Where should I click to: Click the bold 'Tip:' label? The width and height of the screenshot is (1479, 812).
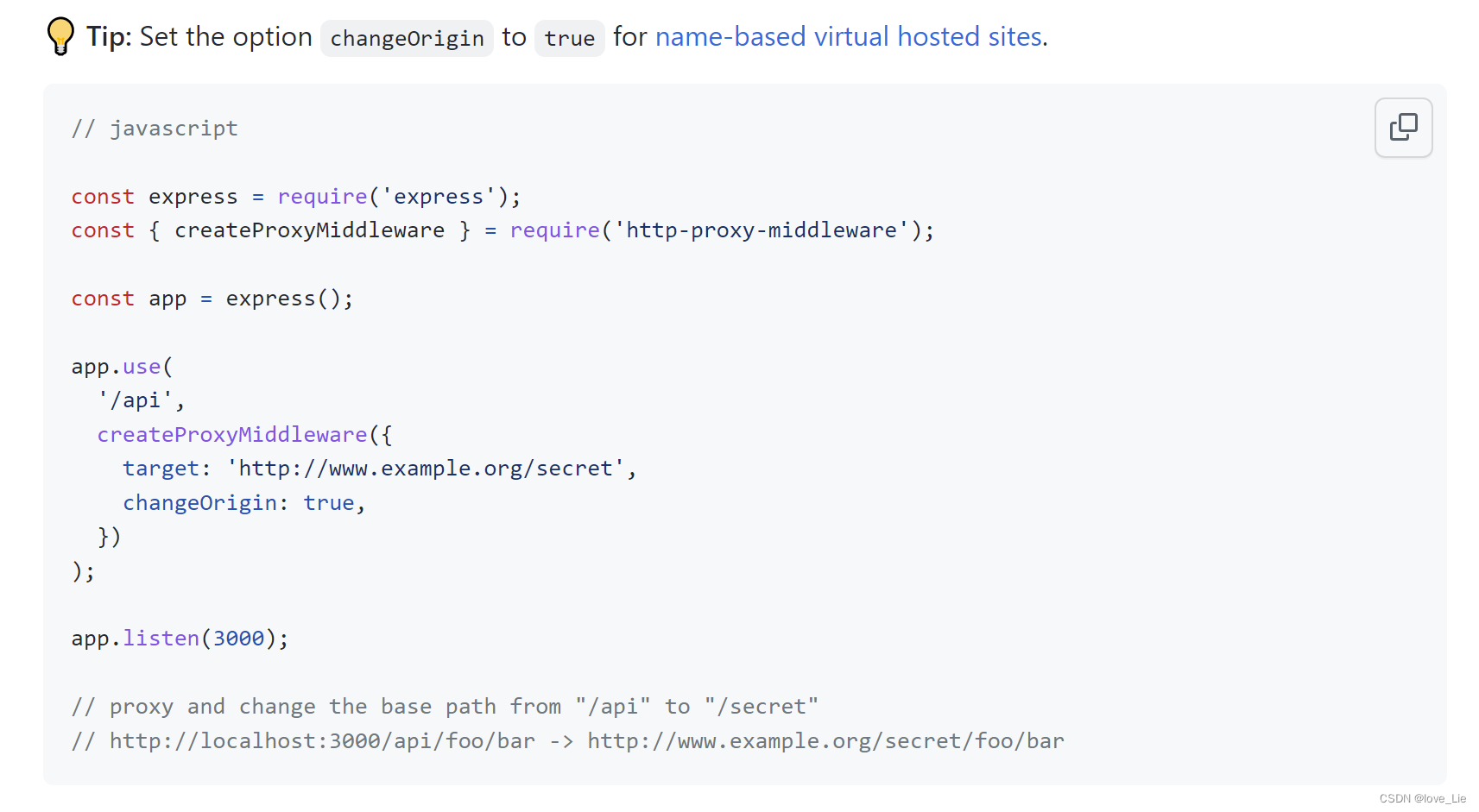109,37
